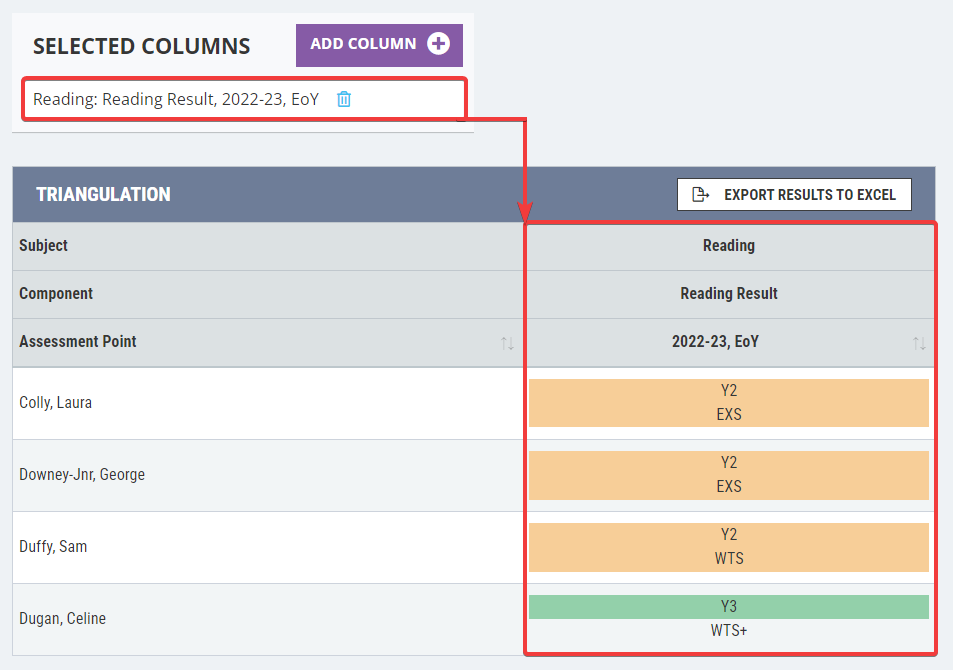This screenshot has height=670, width=953.
Task: Choose Dugan, Celine from the list
Action: (x=62, y=619)
